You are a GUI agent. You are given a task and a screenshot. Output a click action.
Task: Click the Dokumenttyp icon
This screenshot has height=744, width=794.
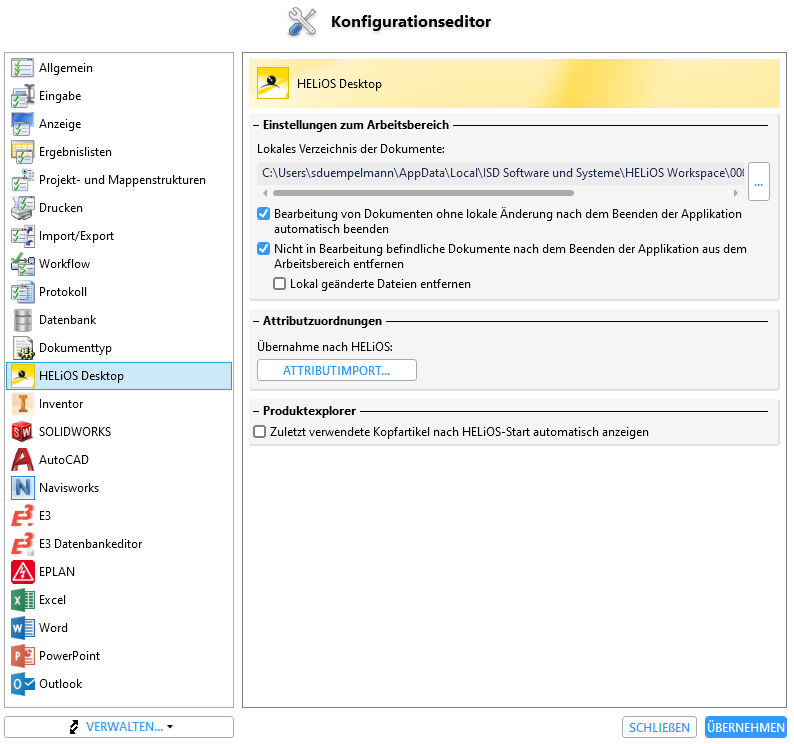[x=22, y=348]
